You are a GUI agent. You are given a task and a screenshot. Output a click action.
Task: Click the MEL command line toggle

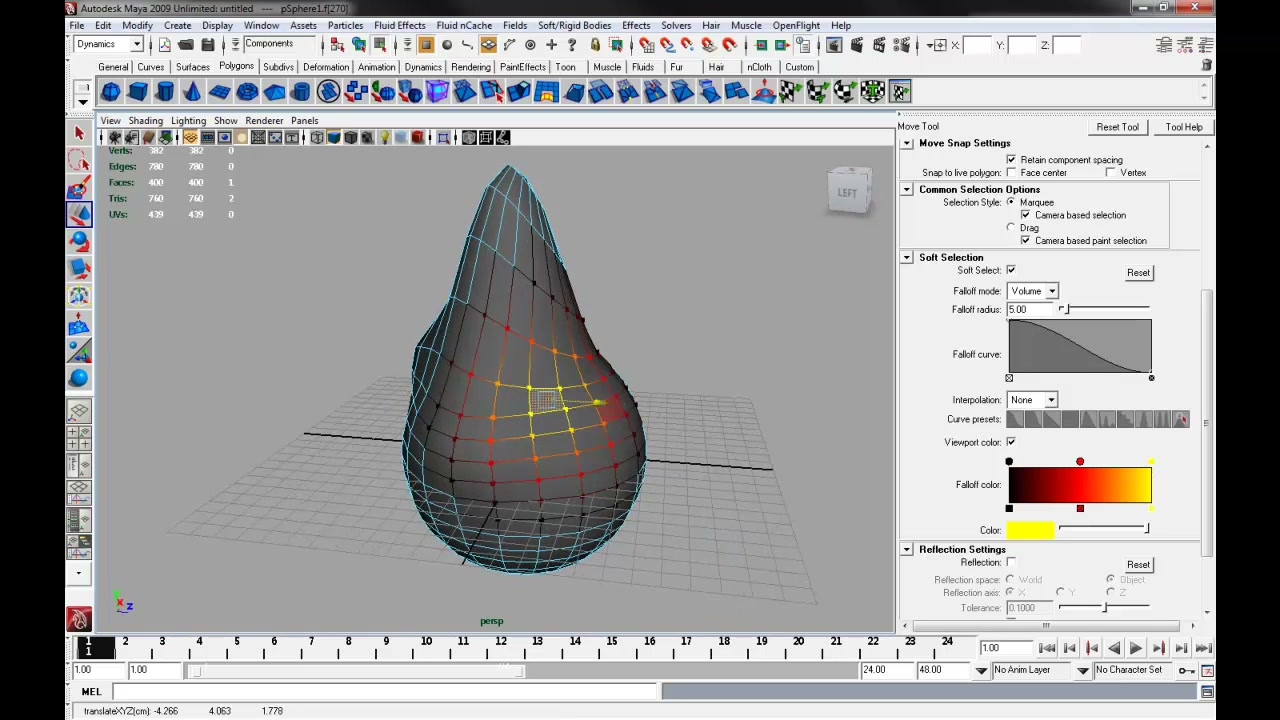[x=91, y=691]
